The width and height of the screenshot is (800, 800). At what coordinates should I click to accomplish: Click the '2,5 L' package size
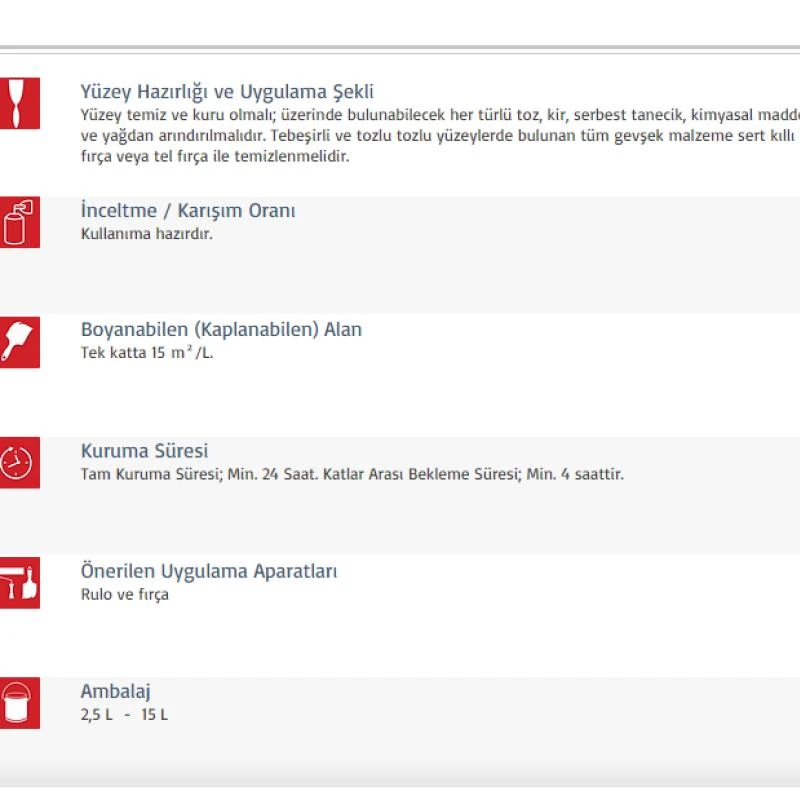coord(97,715)
